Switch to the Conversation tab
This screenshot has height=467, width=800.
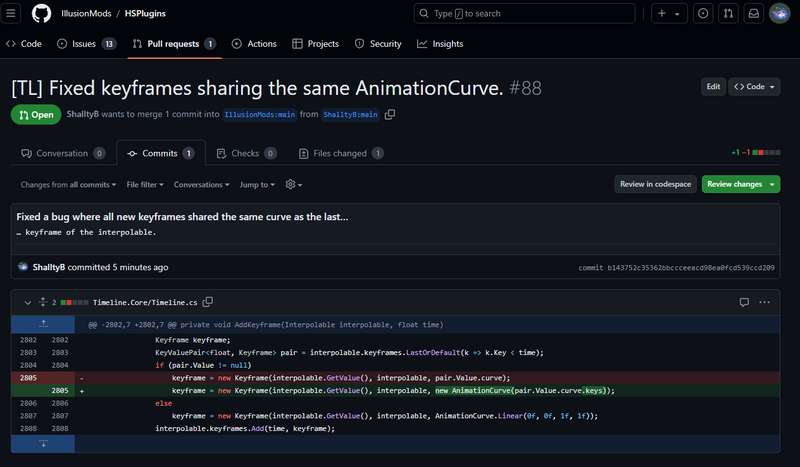coord(63,153)
